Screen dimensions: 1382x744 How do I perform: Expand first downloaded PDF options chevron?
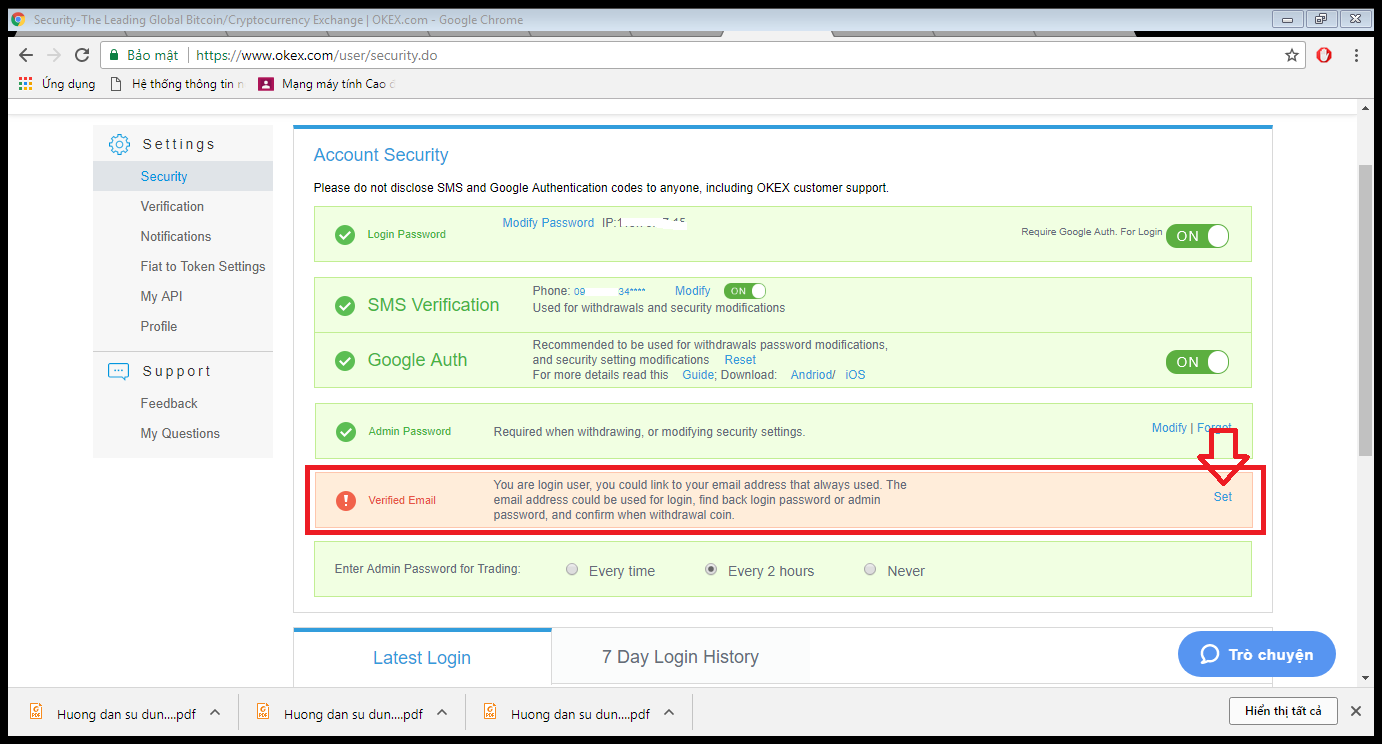point(215,713)
